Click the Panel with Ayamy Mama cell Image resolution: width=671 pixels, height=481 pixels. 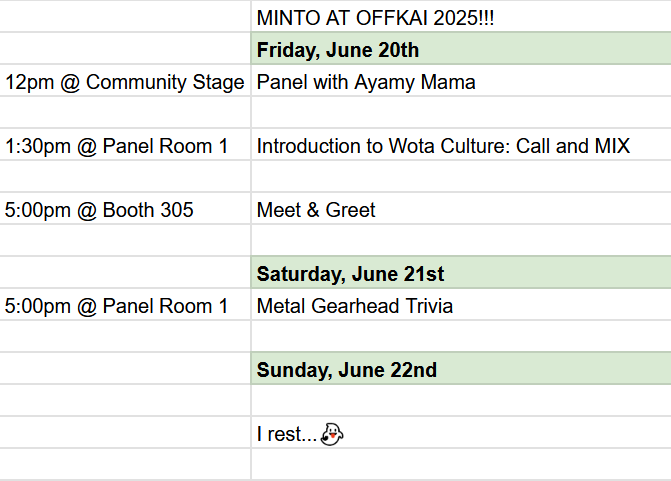pos(461,80)
